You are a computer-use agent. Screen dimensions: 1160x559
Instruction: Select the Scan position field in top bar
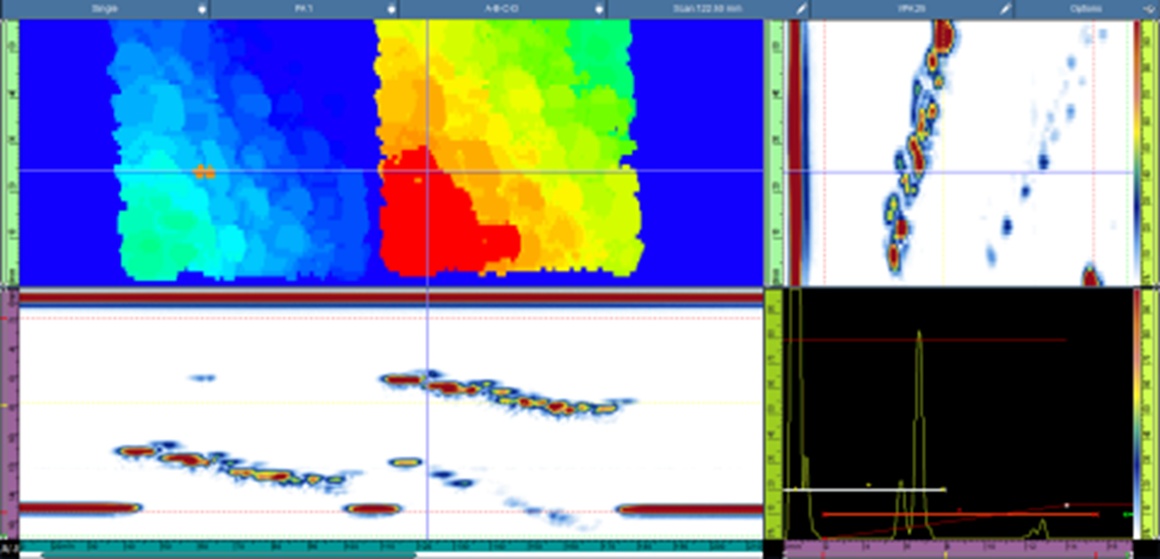pyautogui.click(x=698, y=8)
